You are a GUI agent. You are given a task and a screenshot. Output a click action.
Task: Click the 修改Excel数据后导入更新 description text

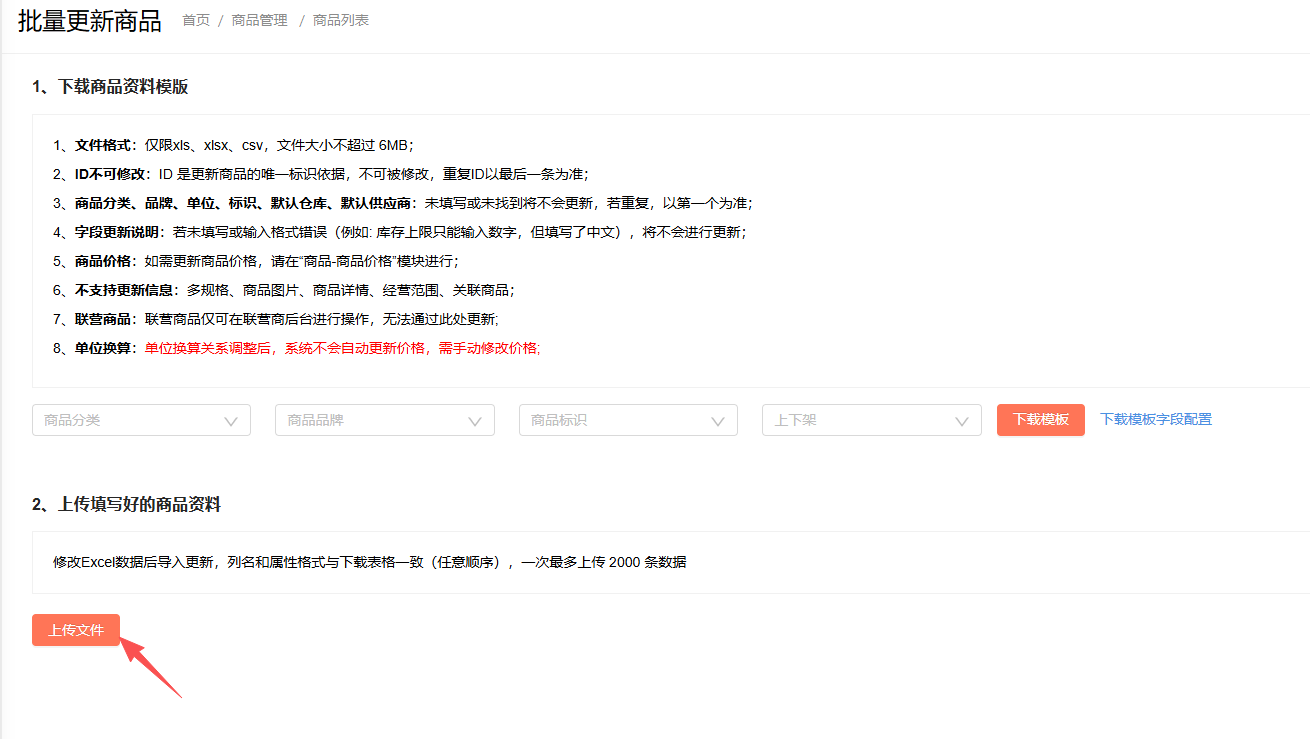coord(370,562)
